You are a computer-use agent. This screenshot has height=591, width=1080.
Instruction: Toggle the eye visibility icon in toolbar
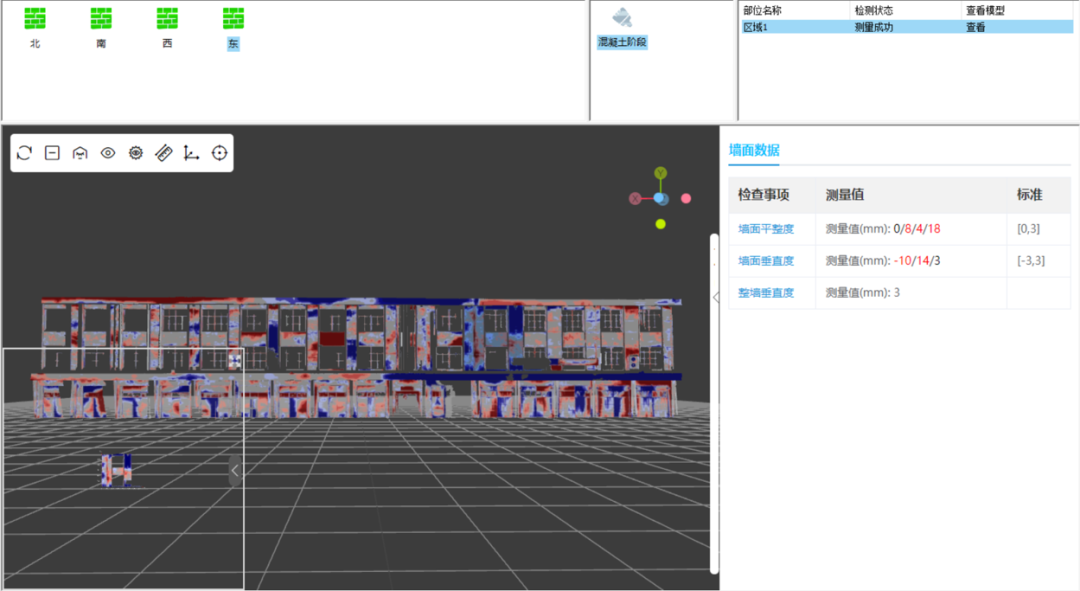click(x=108, y=153)
